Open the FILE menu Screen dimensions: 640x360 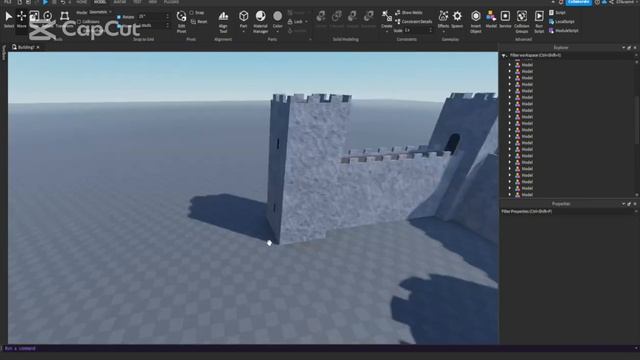click(8, 2)
